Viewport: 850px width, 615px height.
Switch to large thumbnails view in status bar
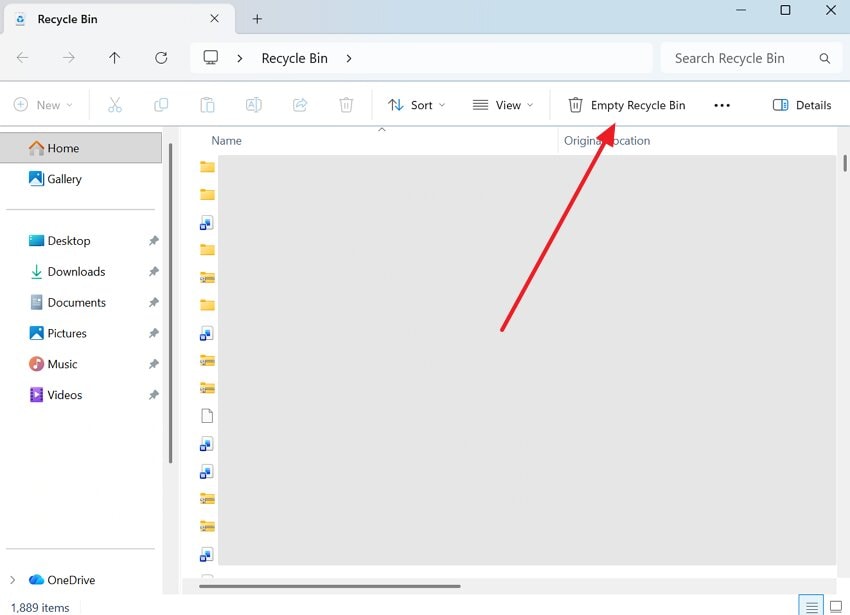[x=836, y=606]
